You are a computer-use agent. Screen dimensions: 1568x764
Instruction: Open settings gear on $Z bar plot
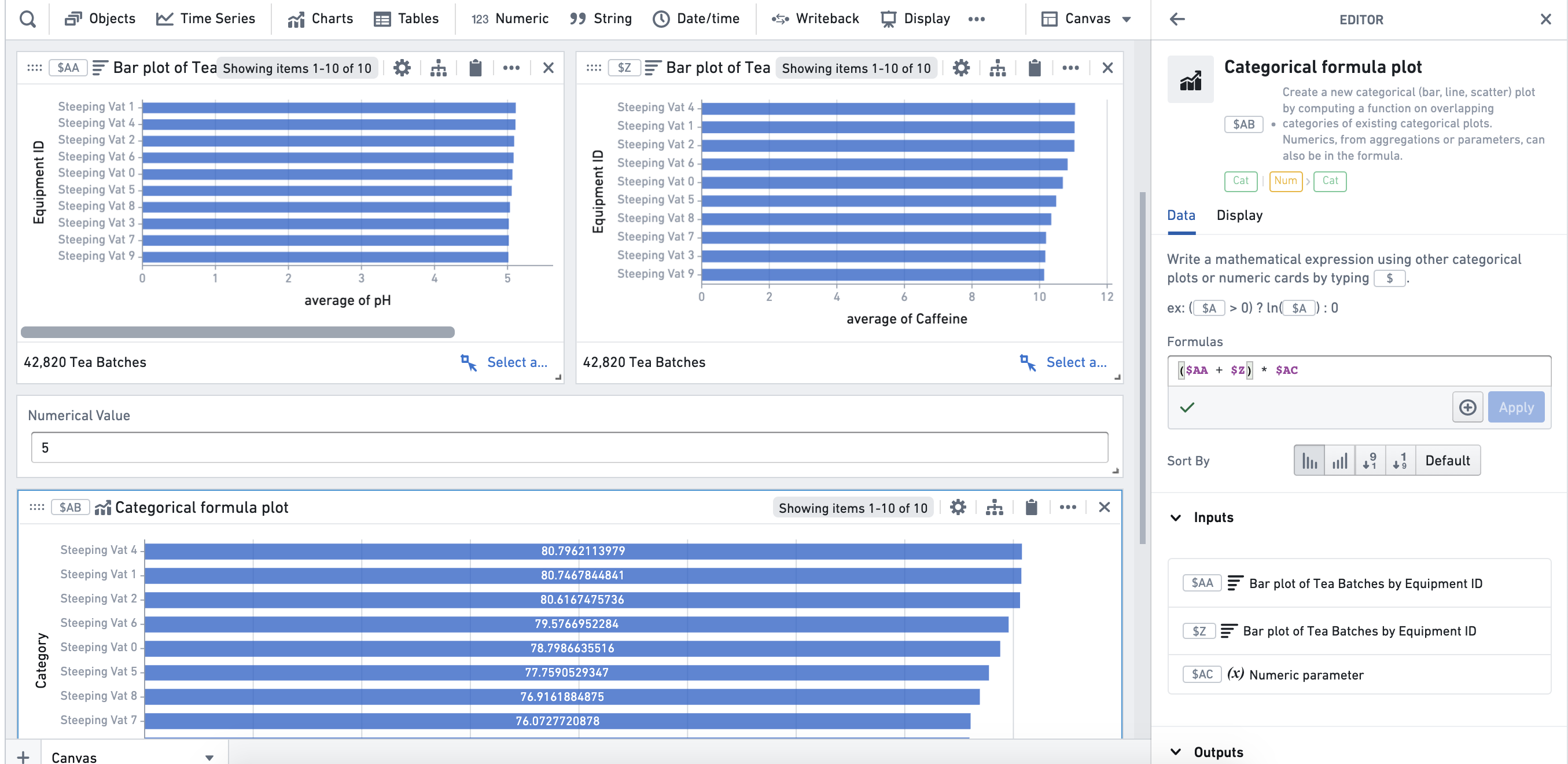961,68
